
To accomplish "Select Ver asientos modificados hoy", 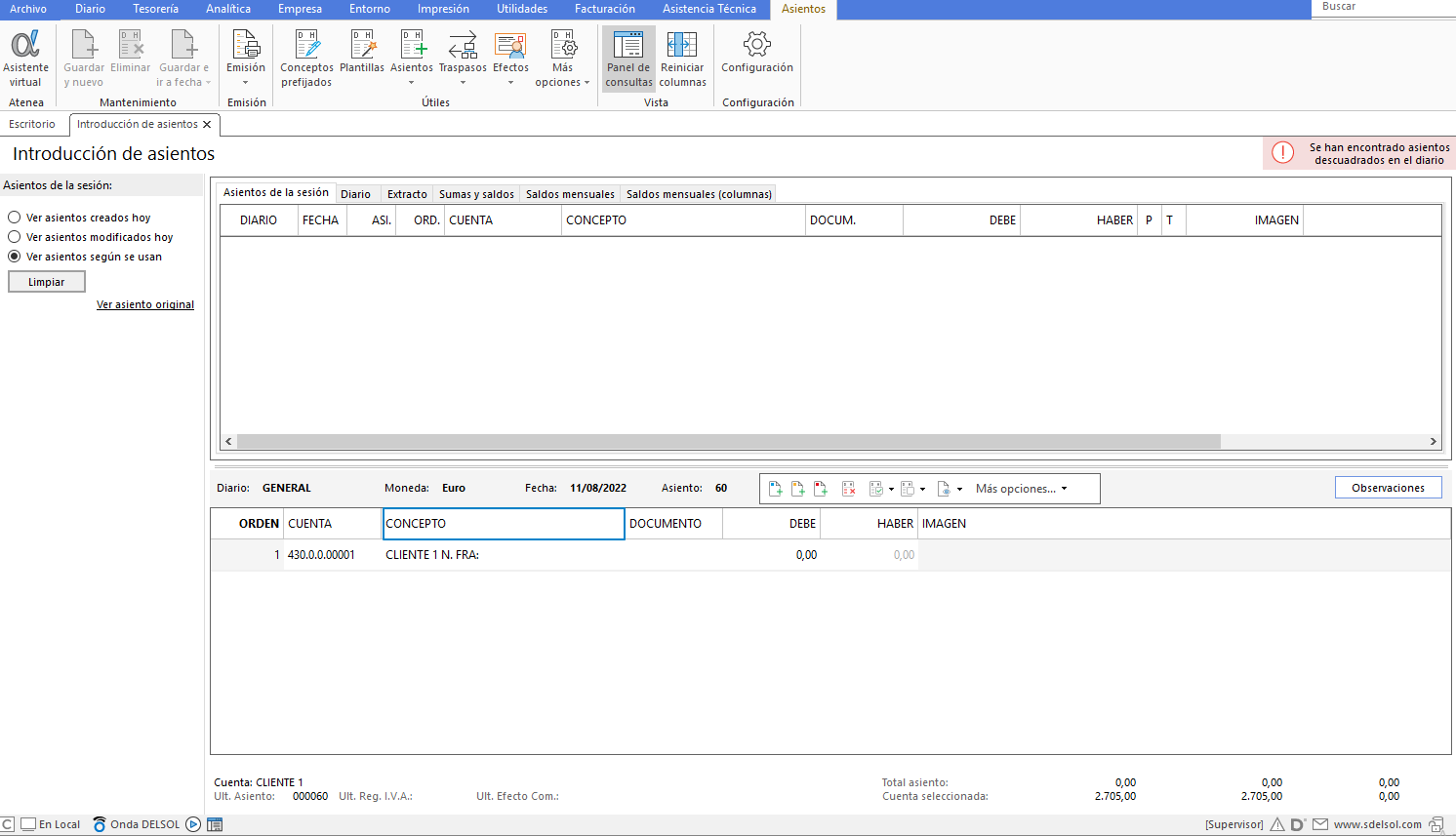I will click(x=15, y=237).
